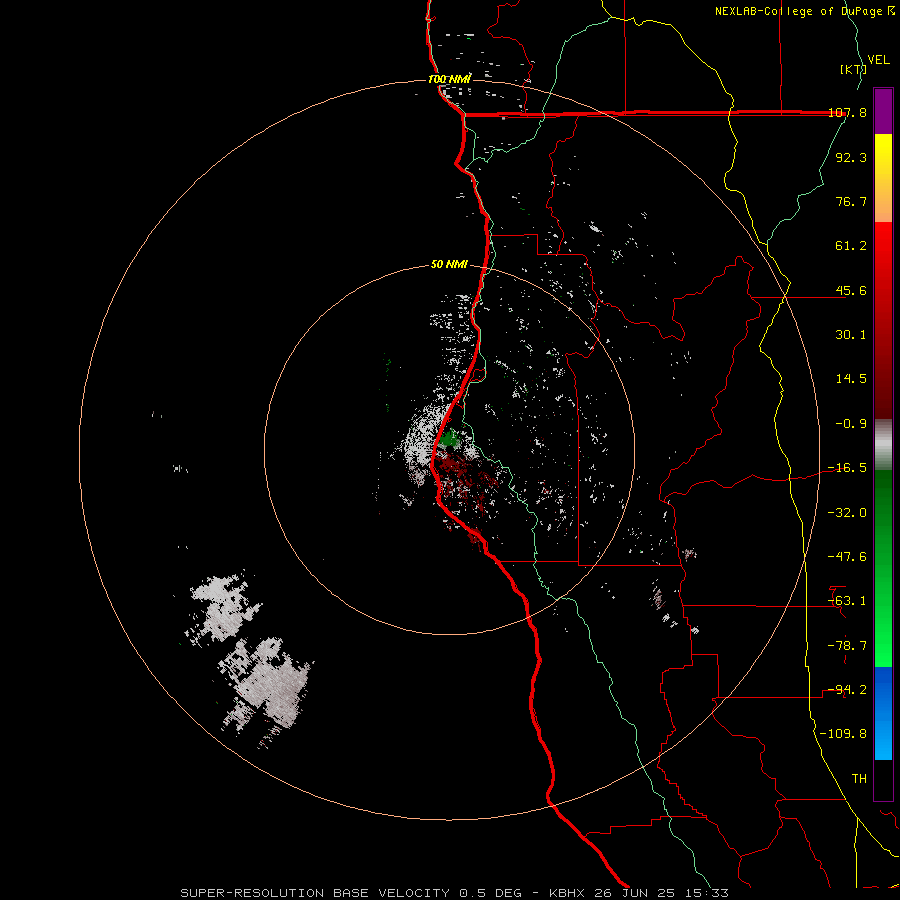Click the 50 NMI range ring label
Screen dimensions: 900x900
(449, 264)
